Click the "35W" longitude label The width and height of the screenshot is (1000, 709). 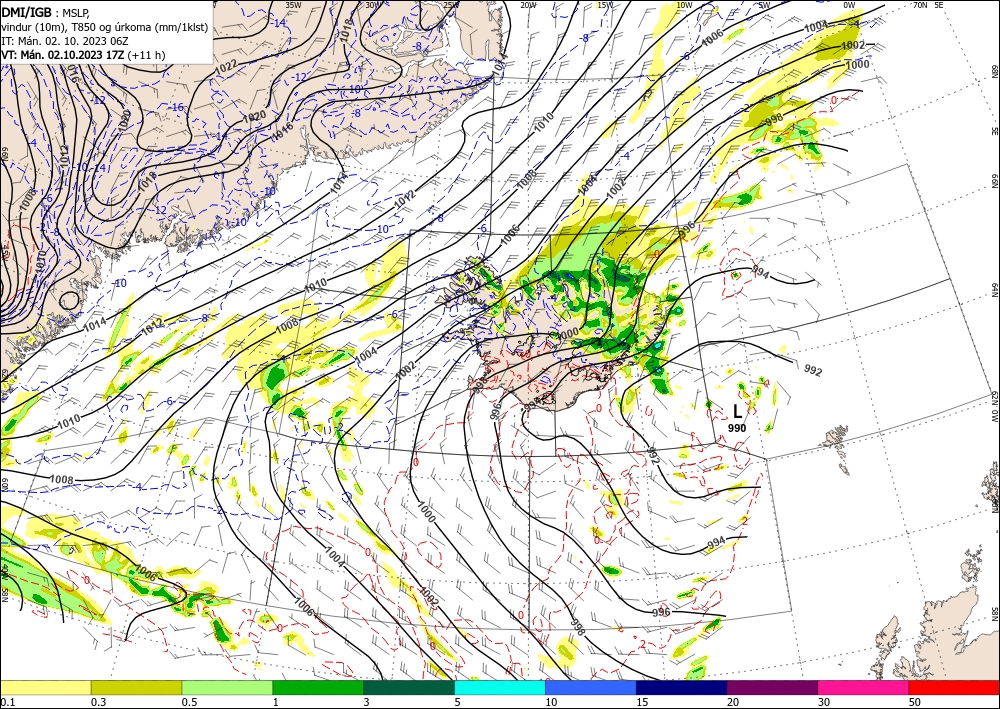[293, 5]
